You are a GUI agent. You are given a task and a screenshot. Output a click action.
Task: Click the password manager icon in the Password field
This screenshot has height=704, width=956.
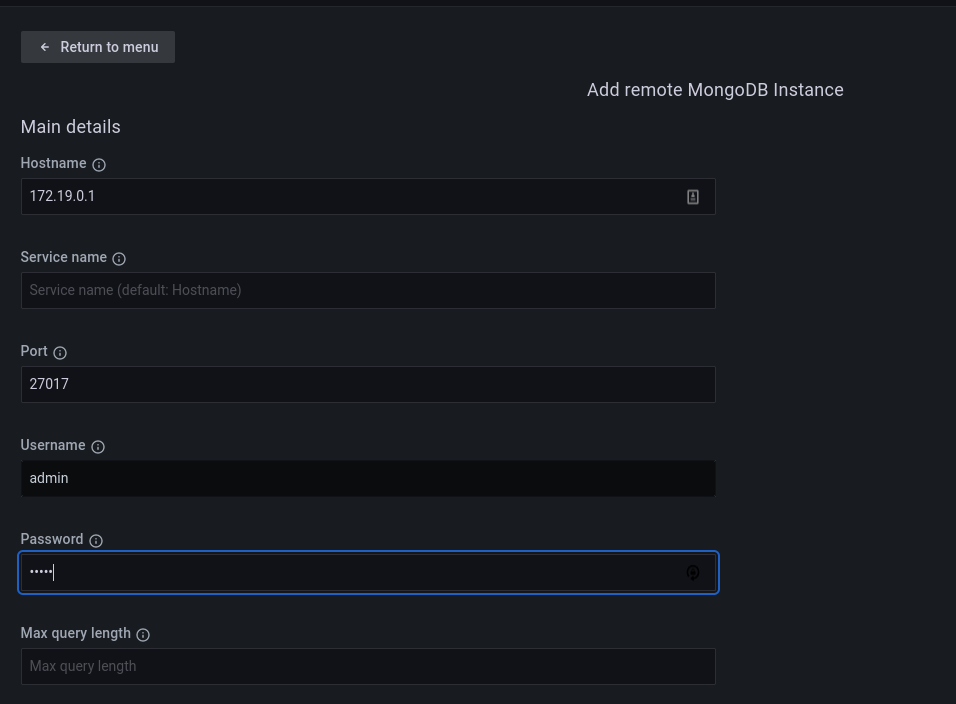click(x=693, y=572)
